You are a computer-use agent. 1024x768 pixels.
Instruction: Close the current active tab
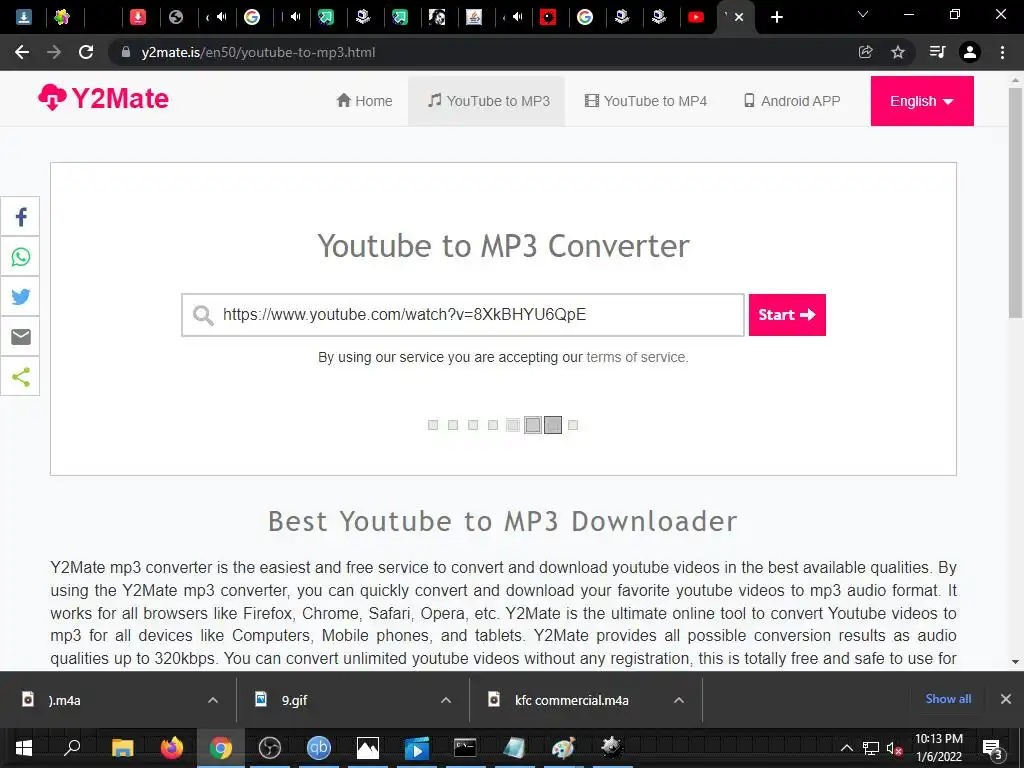pyautogui.click(x=739, y=17)
